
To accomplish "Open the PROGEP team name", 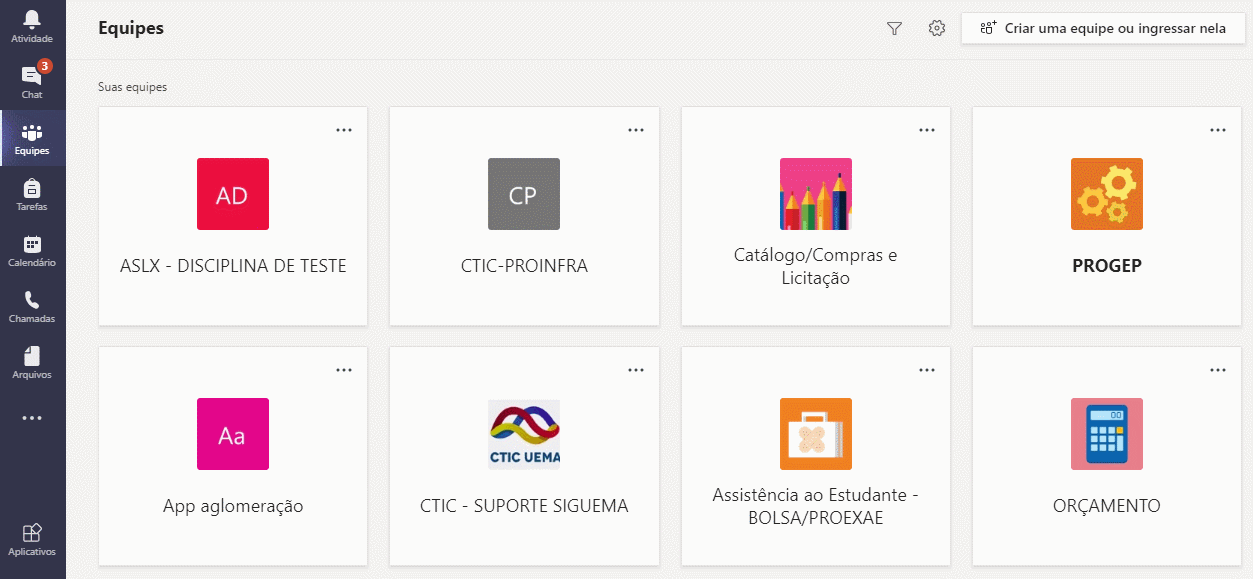I will (x=1107, y=266).
